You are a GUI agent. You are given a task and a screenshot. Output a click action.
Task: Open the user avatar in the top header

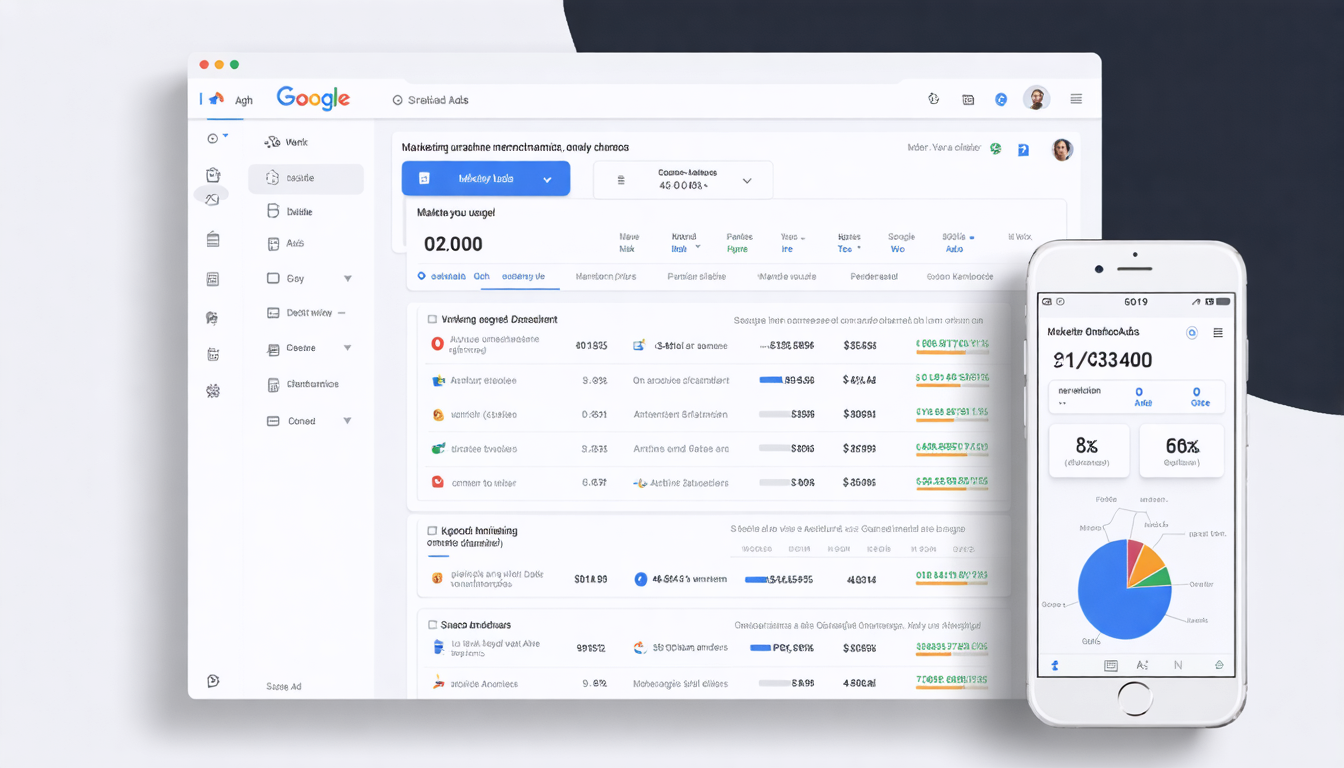pos(1036,98)
